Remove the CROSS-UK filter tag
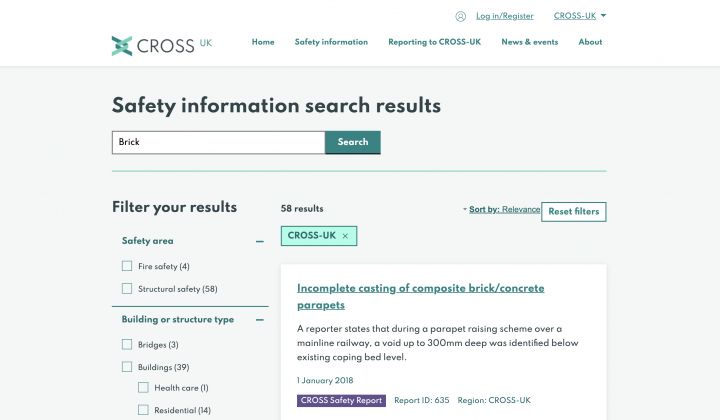Image resolution: width=720 pixels, height=420 pixels. pos(345,236)
